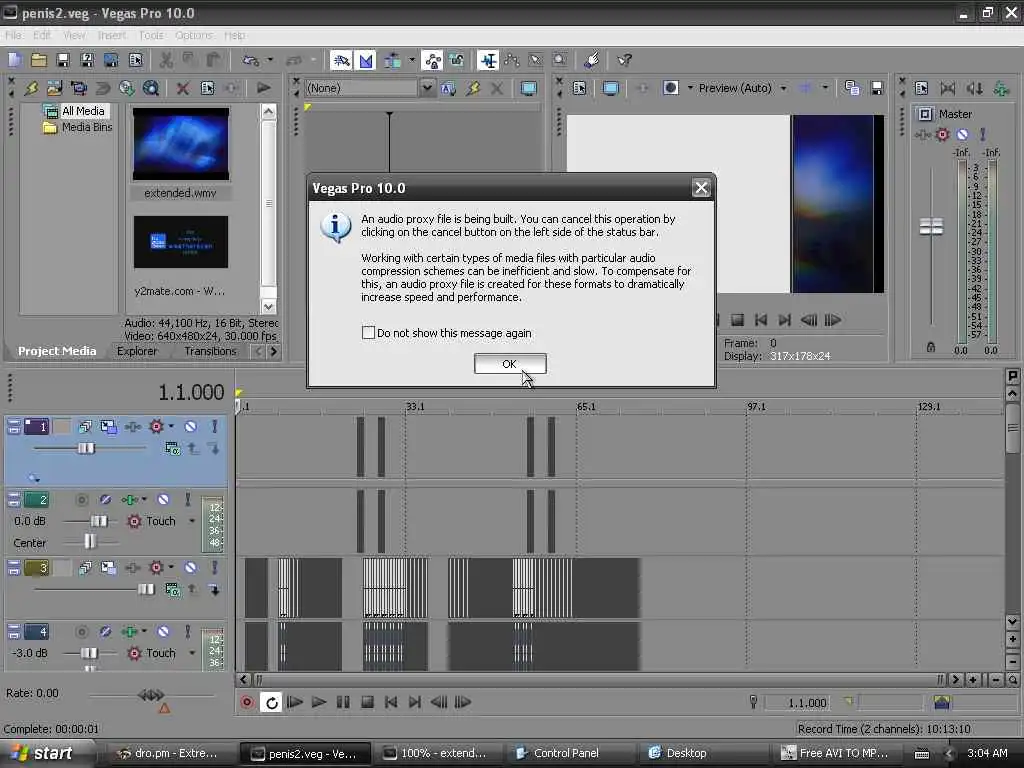Click the Import Media icon in Project Media
Screen dimensions: 1024x768
click(x=54, y=88)
